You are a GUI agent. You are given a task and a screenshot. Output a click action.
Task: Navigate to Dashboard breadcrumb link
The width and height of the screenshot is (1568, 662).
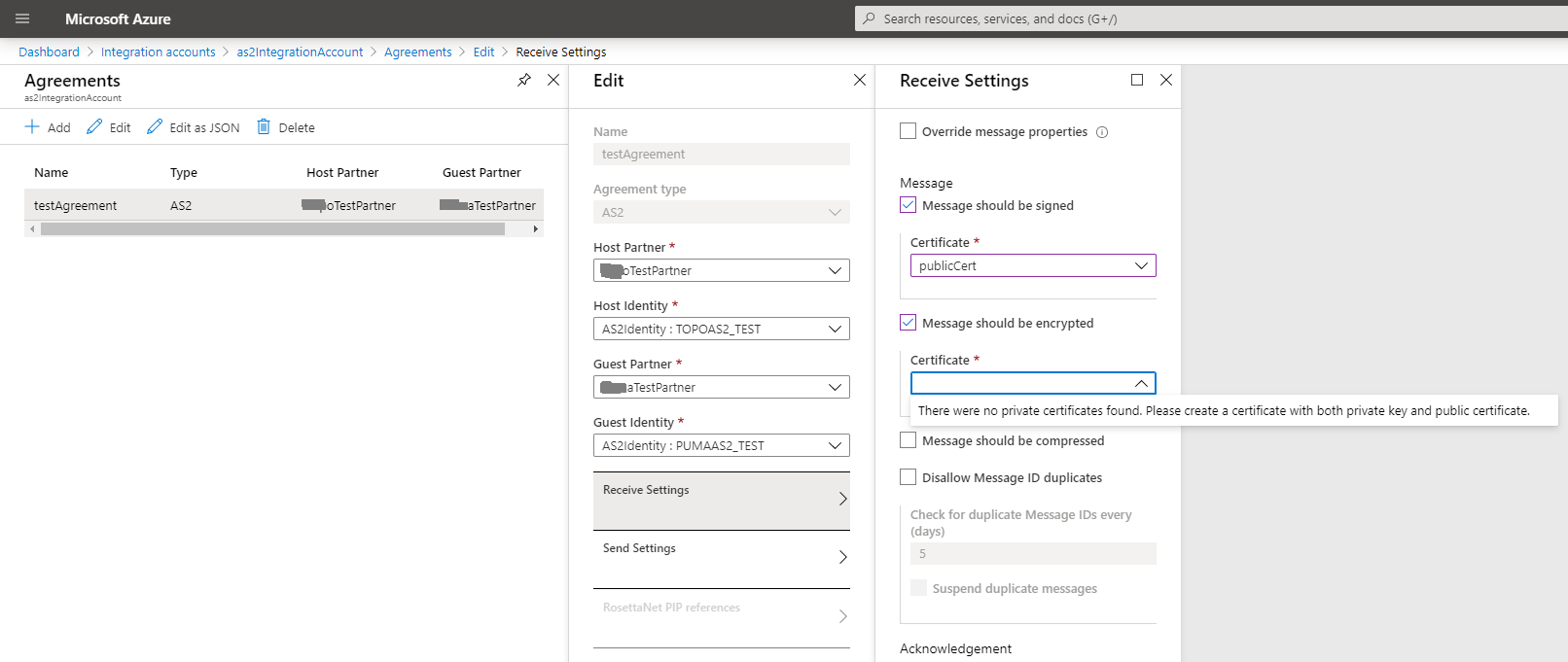[x=49, y=52]
